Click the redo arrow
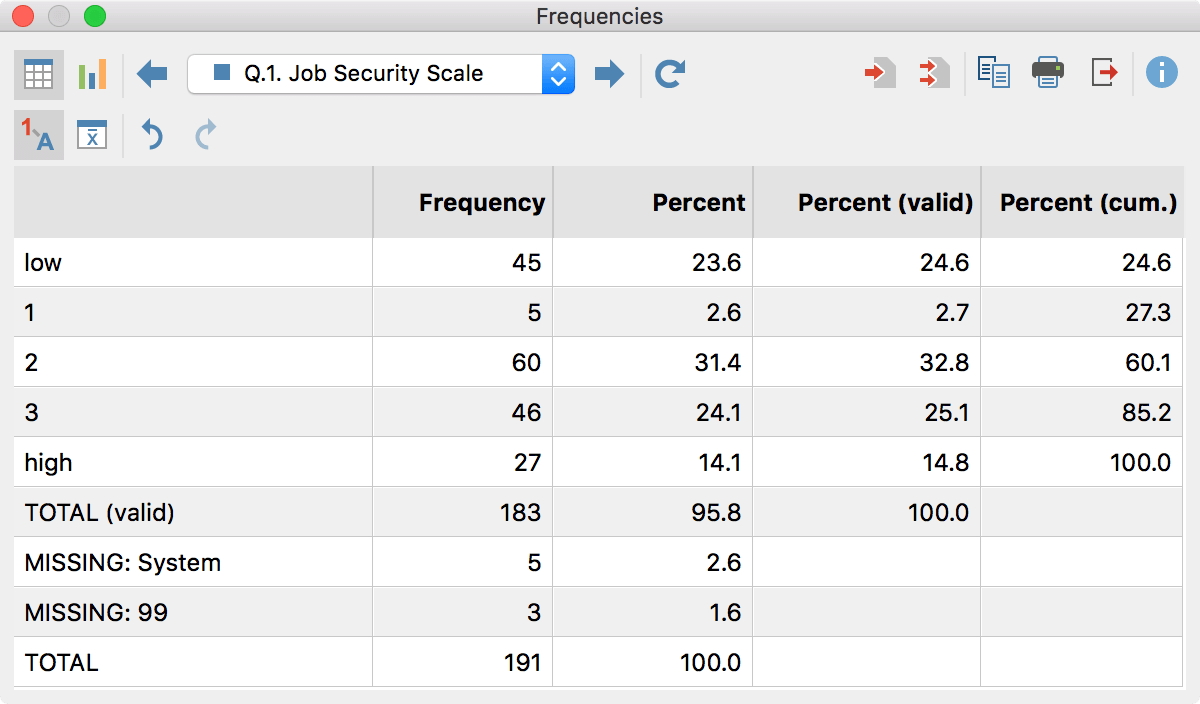The height and width of the screenshot is (704, 1200). [x=205, y=135]
